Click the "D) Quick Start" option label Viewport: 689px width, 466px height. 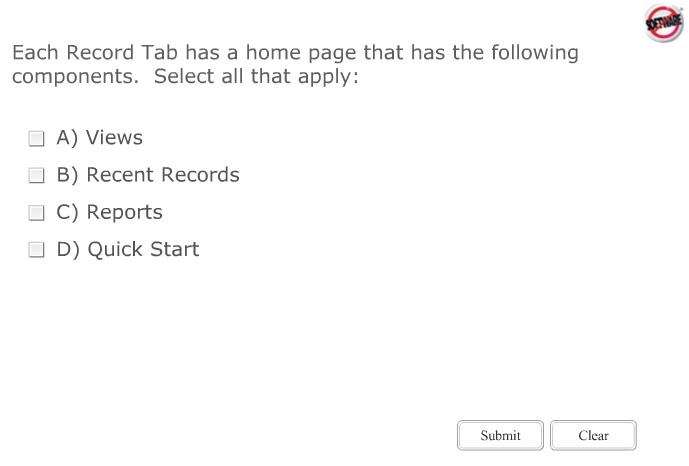(128, 250)
